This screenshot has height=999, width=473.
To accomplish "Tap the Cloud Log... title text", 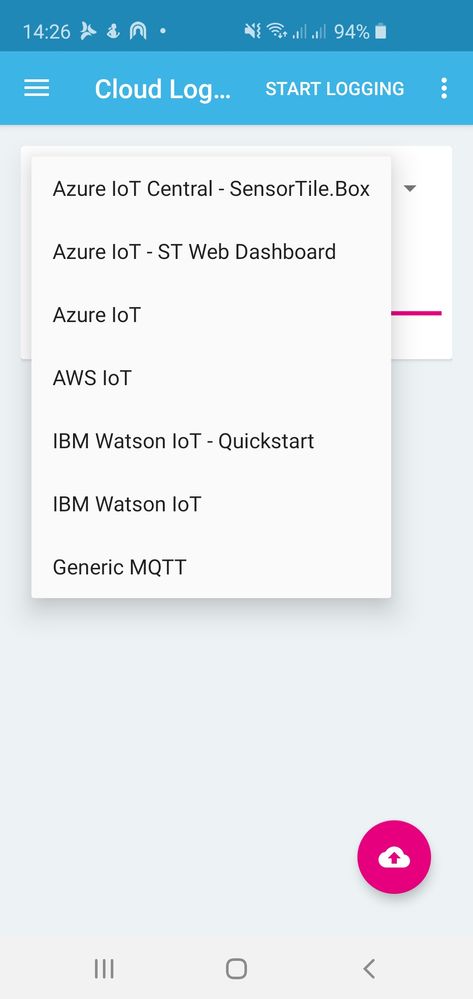I will [x=163, y=89].
